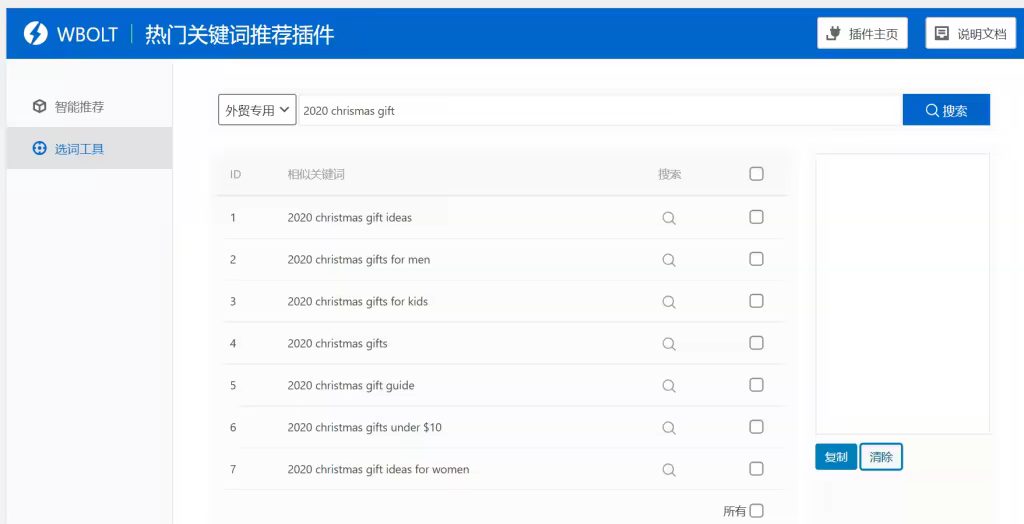This screenshot has height=524, width=1024.
Task: Select '2020 christmas gift guide' checkbox
Action: tap(756, 384)
